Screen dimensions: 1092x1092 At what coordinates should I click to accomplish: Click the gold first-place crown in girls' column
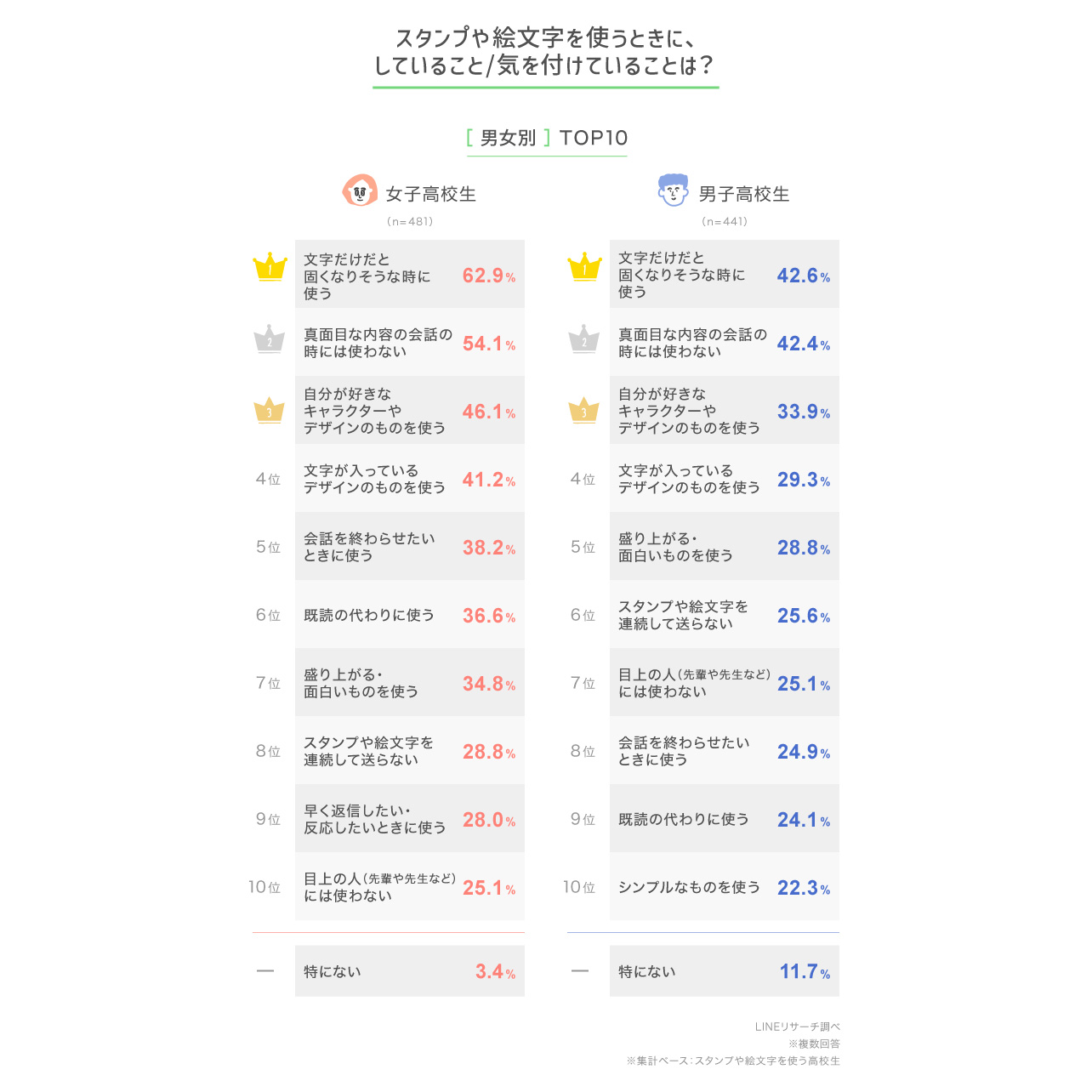[270, 267]
